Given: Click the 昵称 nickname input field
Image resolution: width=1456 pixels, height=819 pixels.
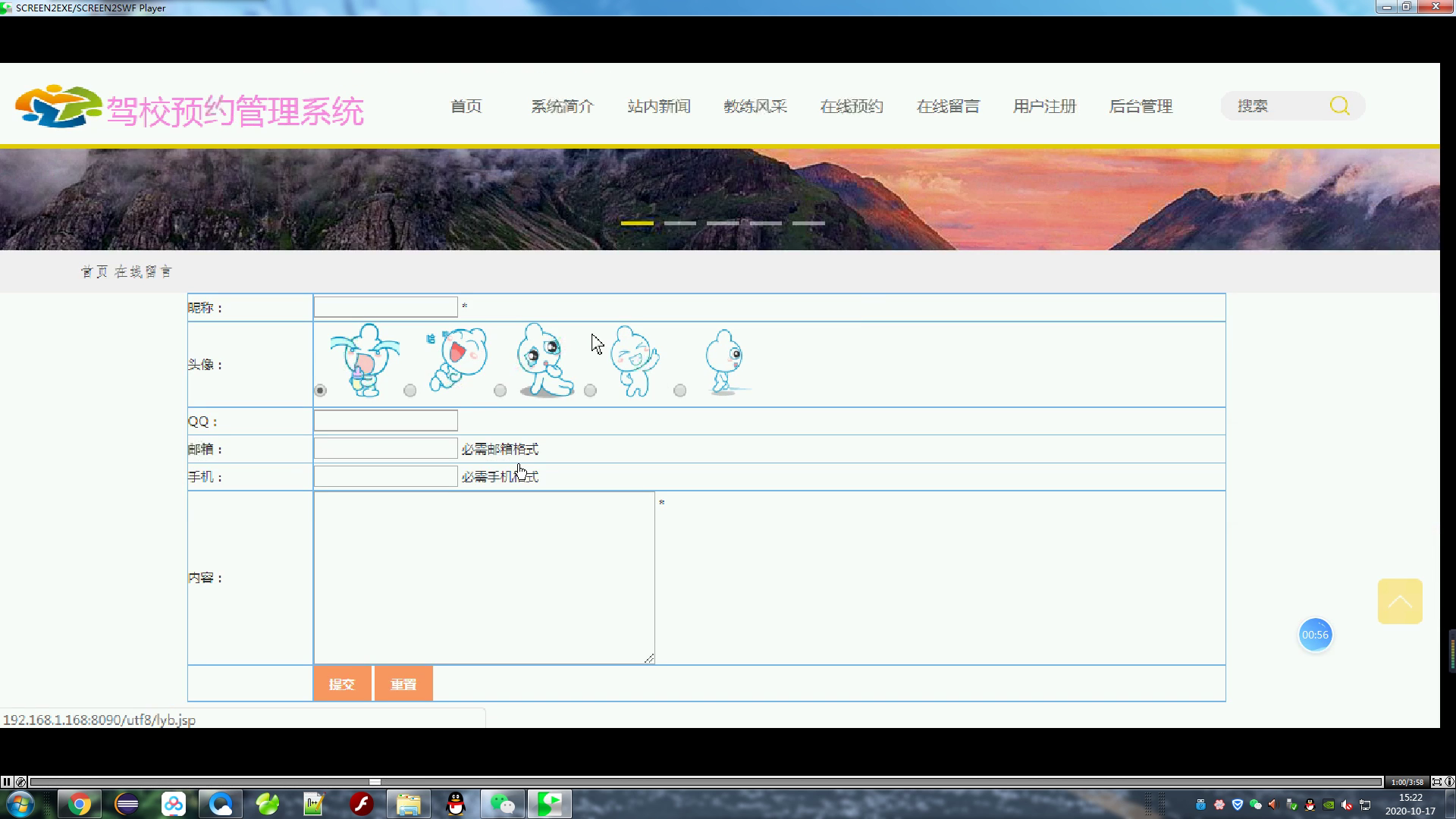Looking at the screenshot, I should [385, 306].
